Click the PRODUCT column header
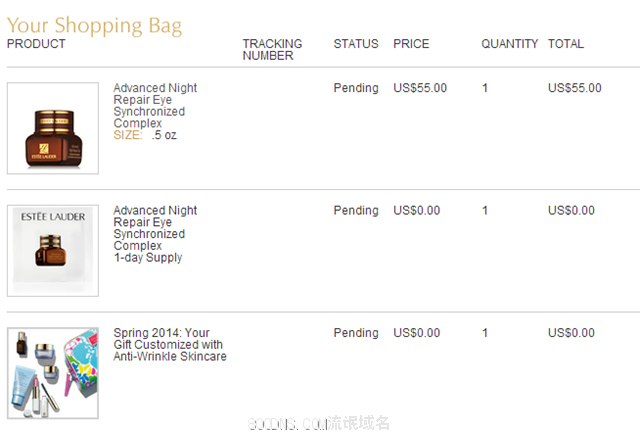 36,44
